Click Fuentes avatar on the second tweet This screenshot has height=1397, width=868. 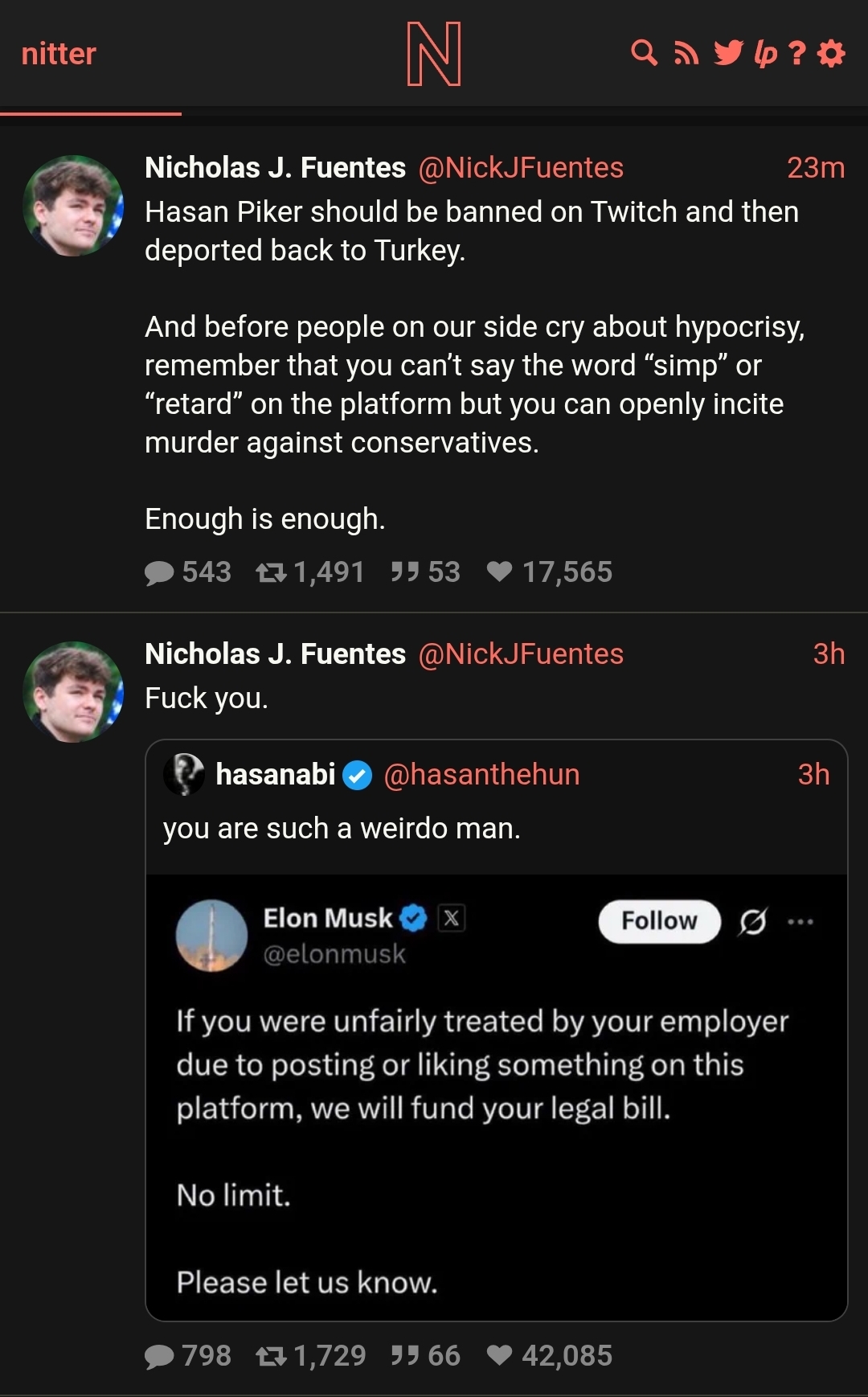coord(73,691)
